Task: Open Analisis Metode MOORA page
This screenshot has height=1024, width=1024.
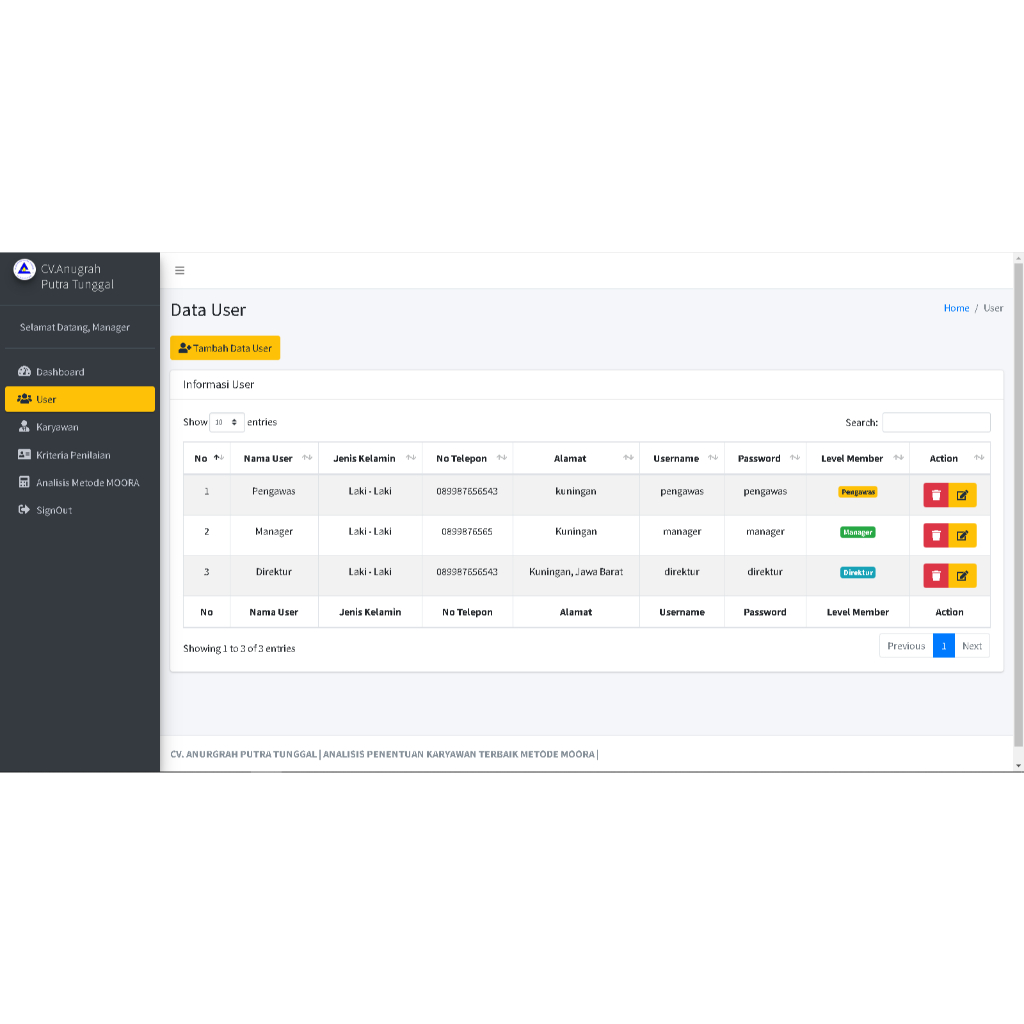Action: (x=80, y=483)
